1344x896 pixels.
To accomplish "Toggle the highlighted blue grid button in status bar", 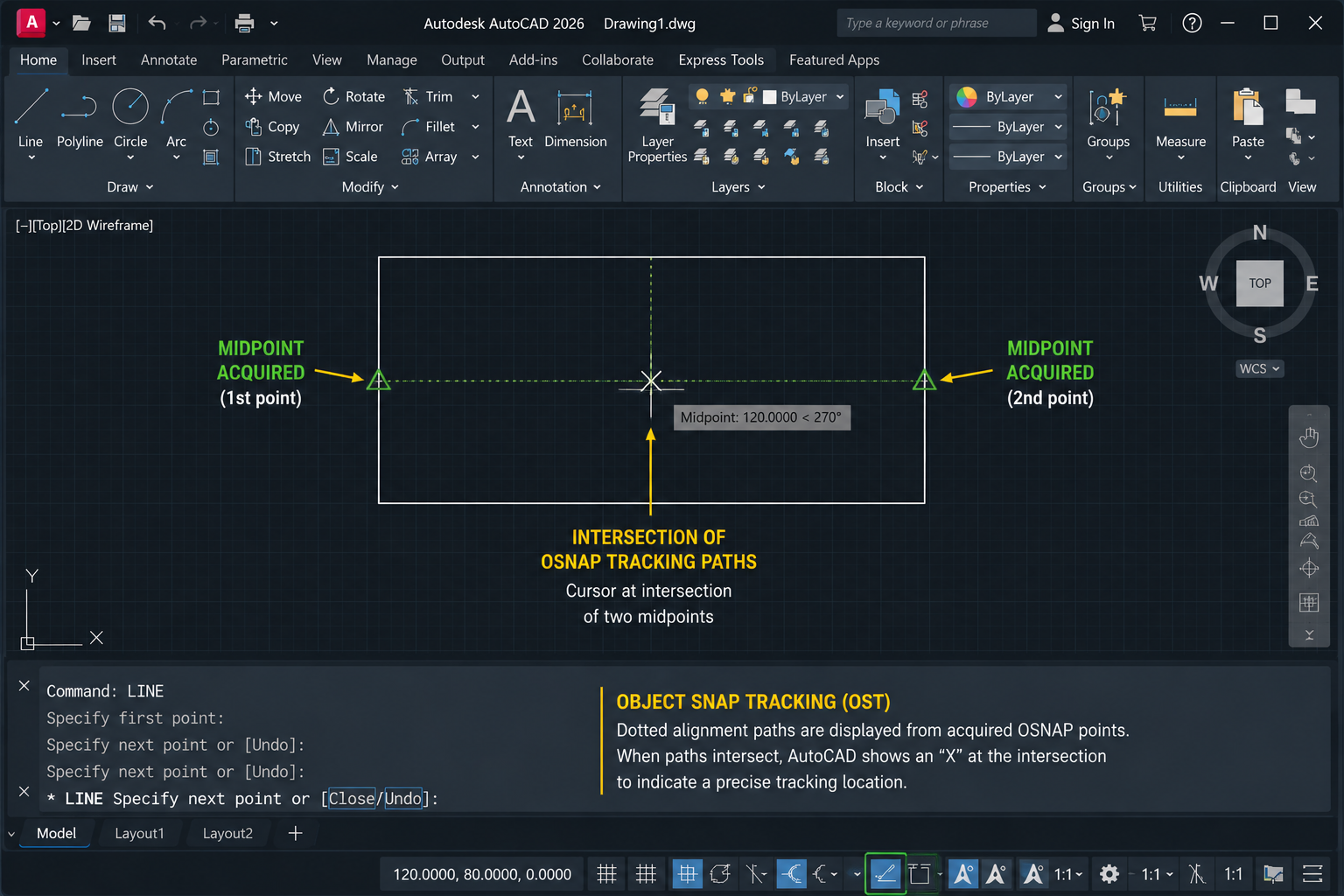I will click(687, 873).
